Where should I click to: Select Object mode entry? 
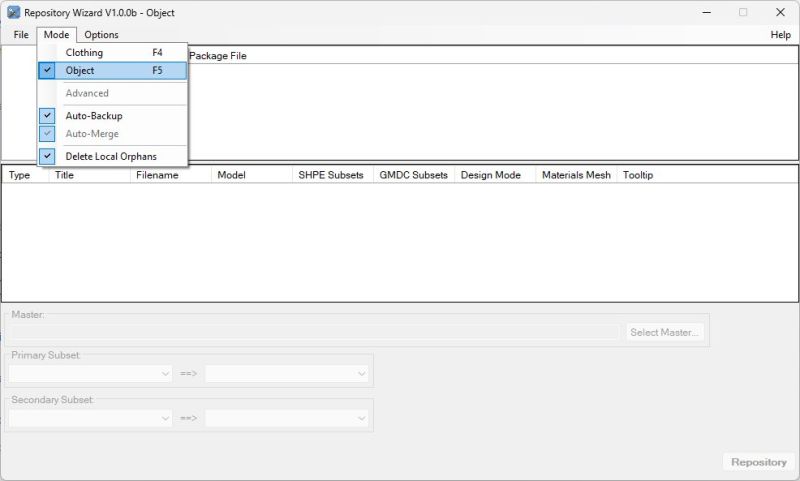tap(113, 70)
